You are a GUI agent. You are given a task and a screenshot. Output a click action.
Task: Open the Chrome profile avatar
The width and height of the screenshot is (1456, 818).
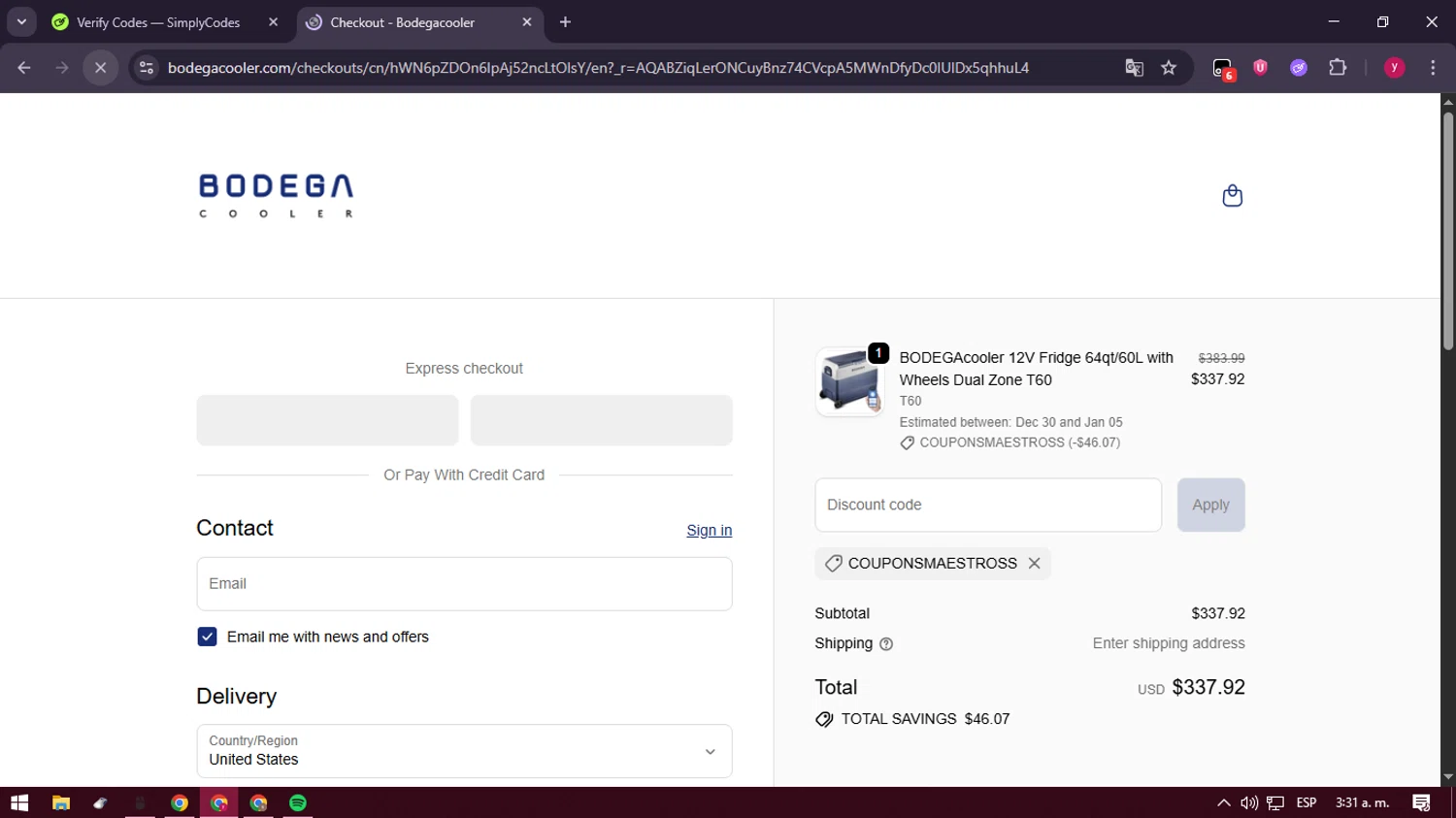pyautogui.click(x=1394, y=68)
